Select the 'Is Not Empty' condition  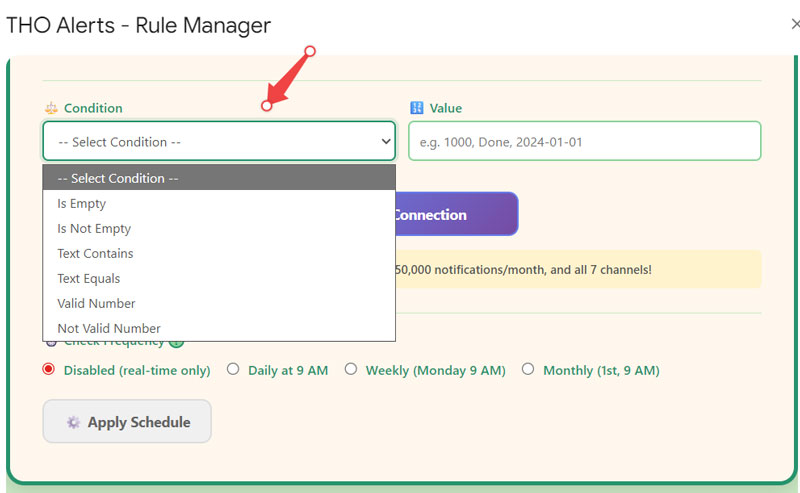click(x=219, y=228)
